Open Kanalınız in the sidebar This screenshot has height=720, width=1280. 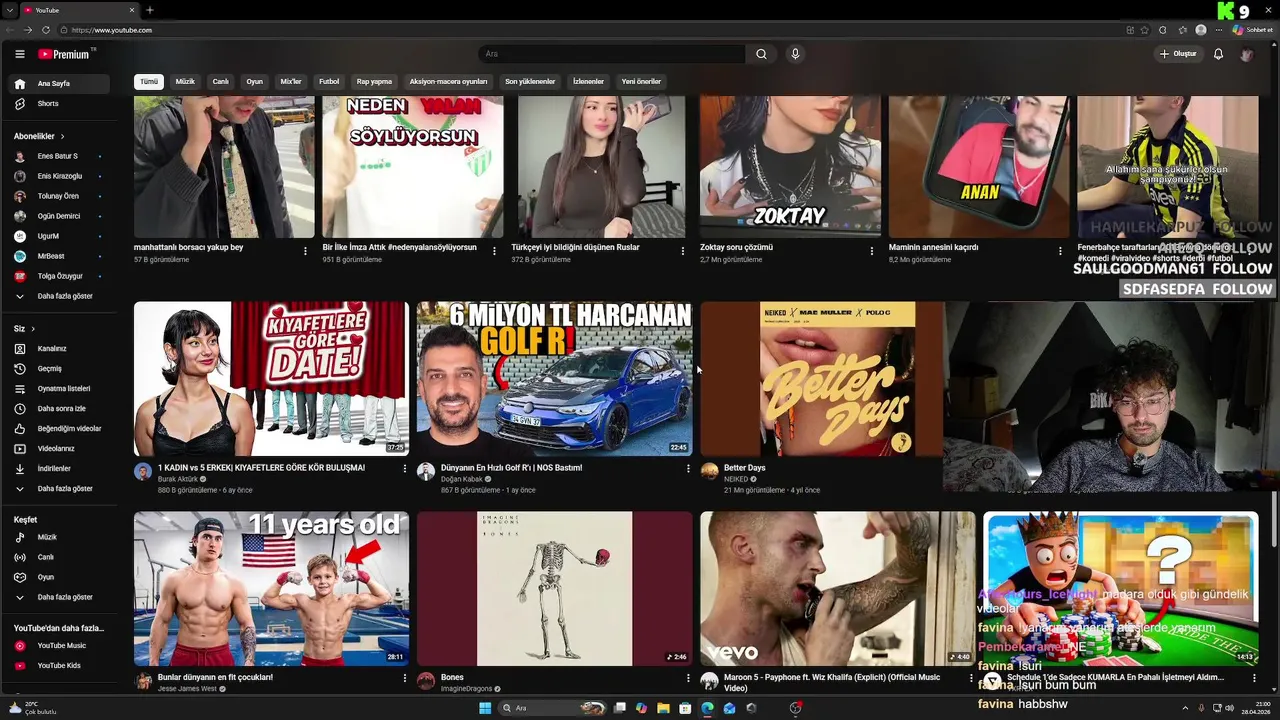60,349
